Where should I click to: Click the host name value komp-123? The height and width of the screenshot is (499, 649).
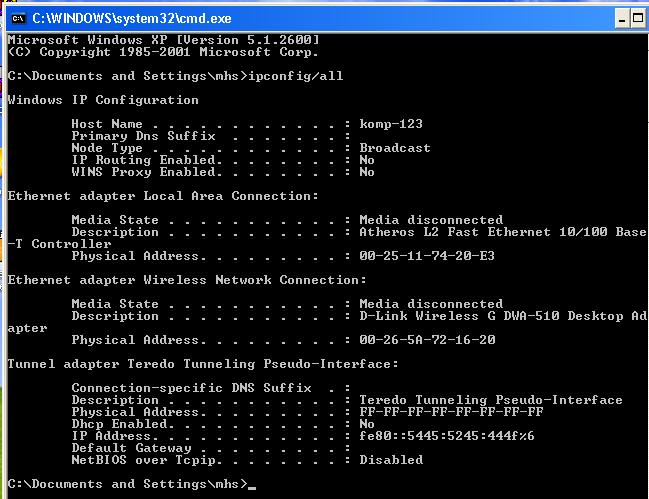(x=391, y=124)
